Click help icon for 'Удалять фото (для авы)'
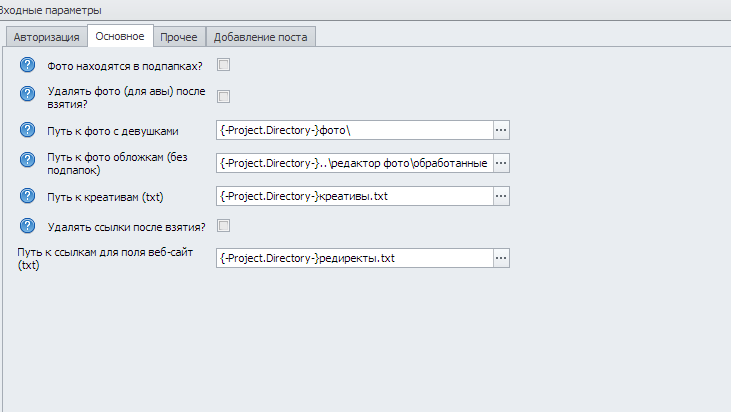 pyautogui.click(x=28, y=97)
